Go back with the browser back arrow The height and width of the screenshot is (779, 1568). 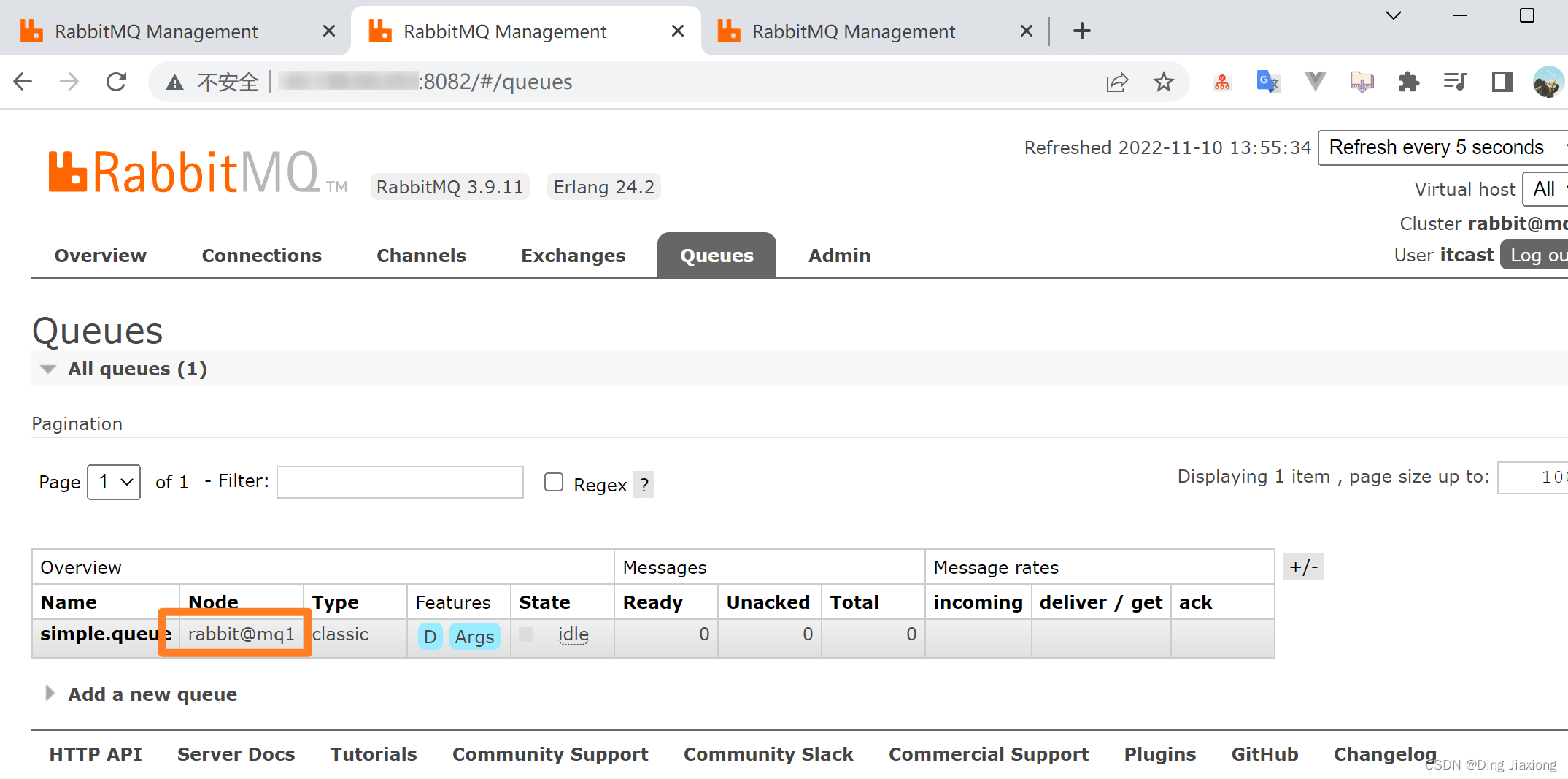pyautogui.click(x=23, y=82)
